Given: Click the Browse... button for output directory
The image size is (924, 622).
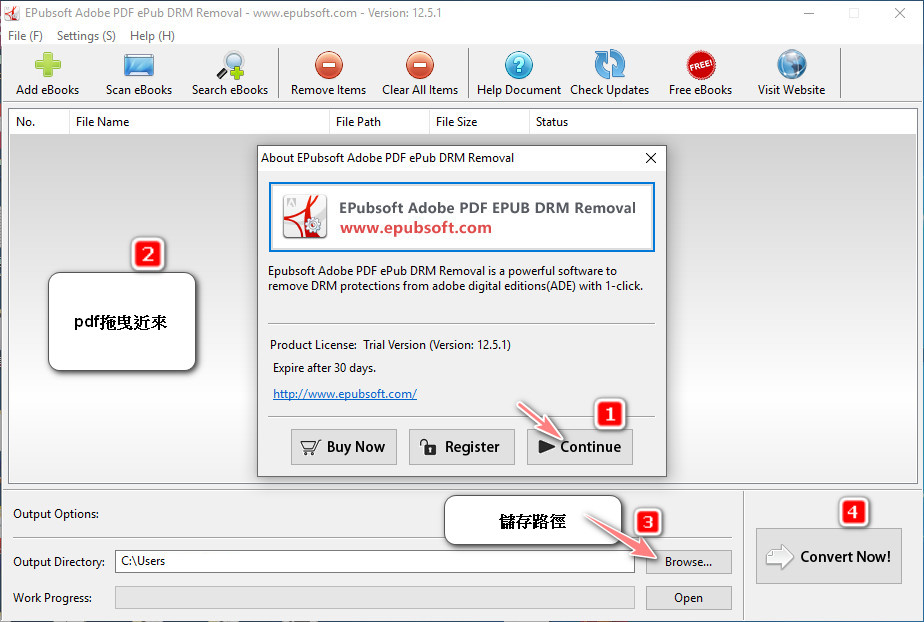Looking at the screenshot, I should click(688, 562).
